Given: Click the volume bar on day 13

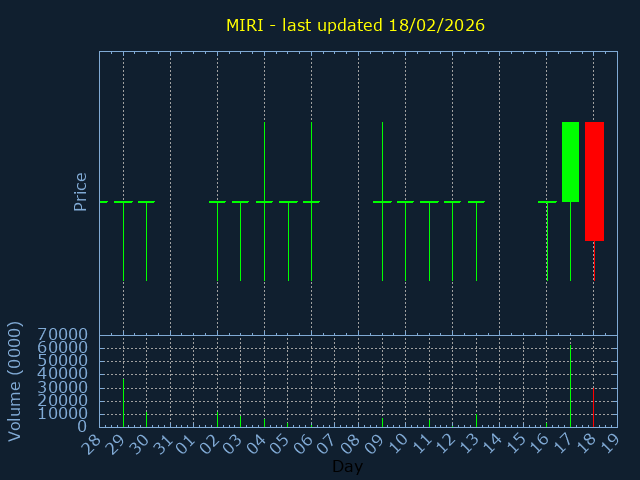Looking at the screenshot, I should pyautogui.click(x=476, y=420).
